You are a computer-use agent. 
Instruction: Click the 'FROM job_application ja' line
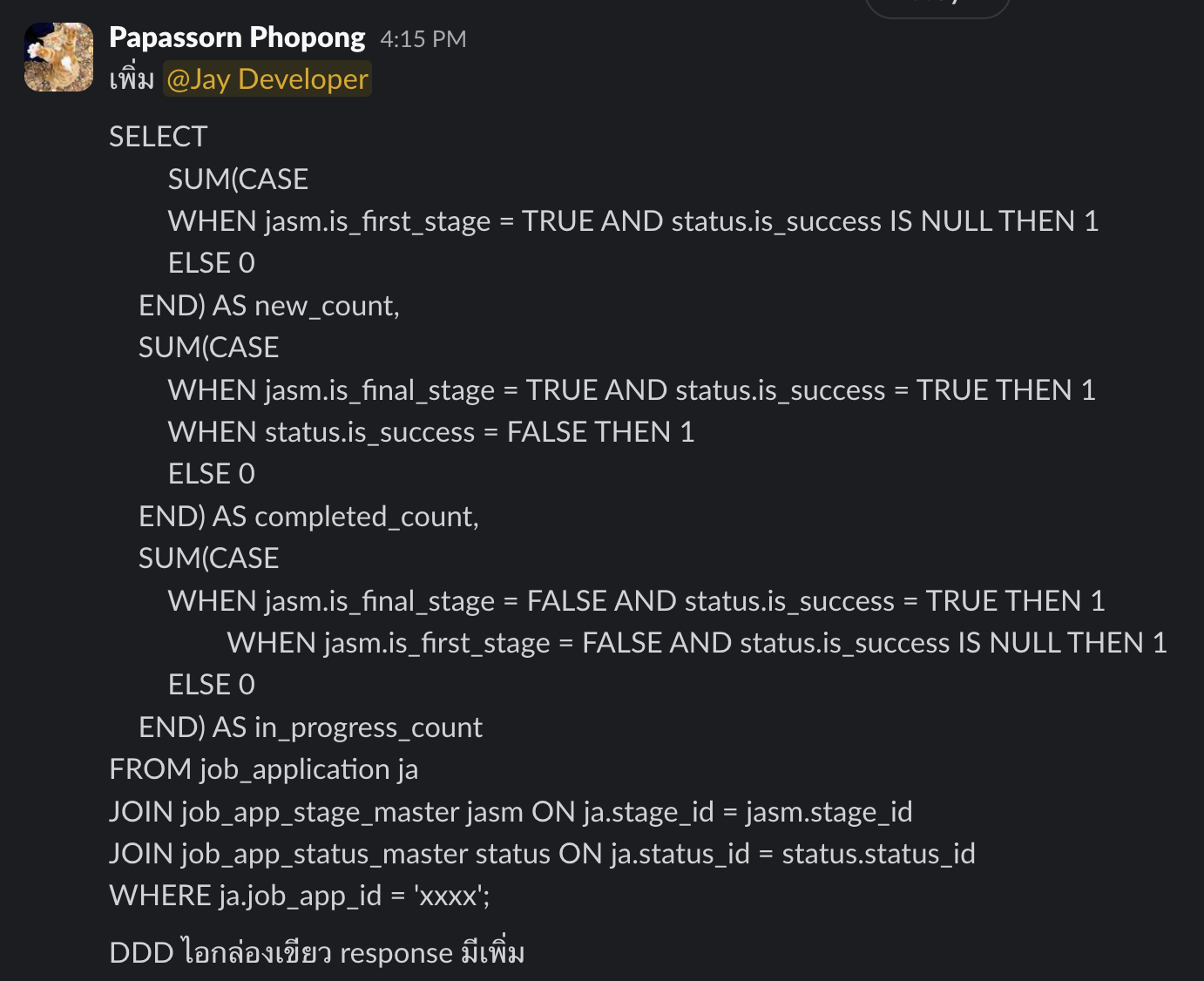[263, 769]
